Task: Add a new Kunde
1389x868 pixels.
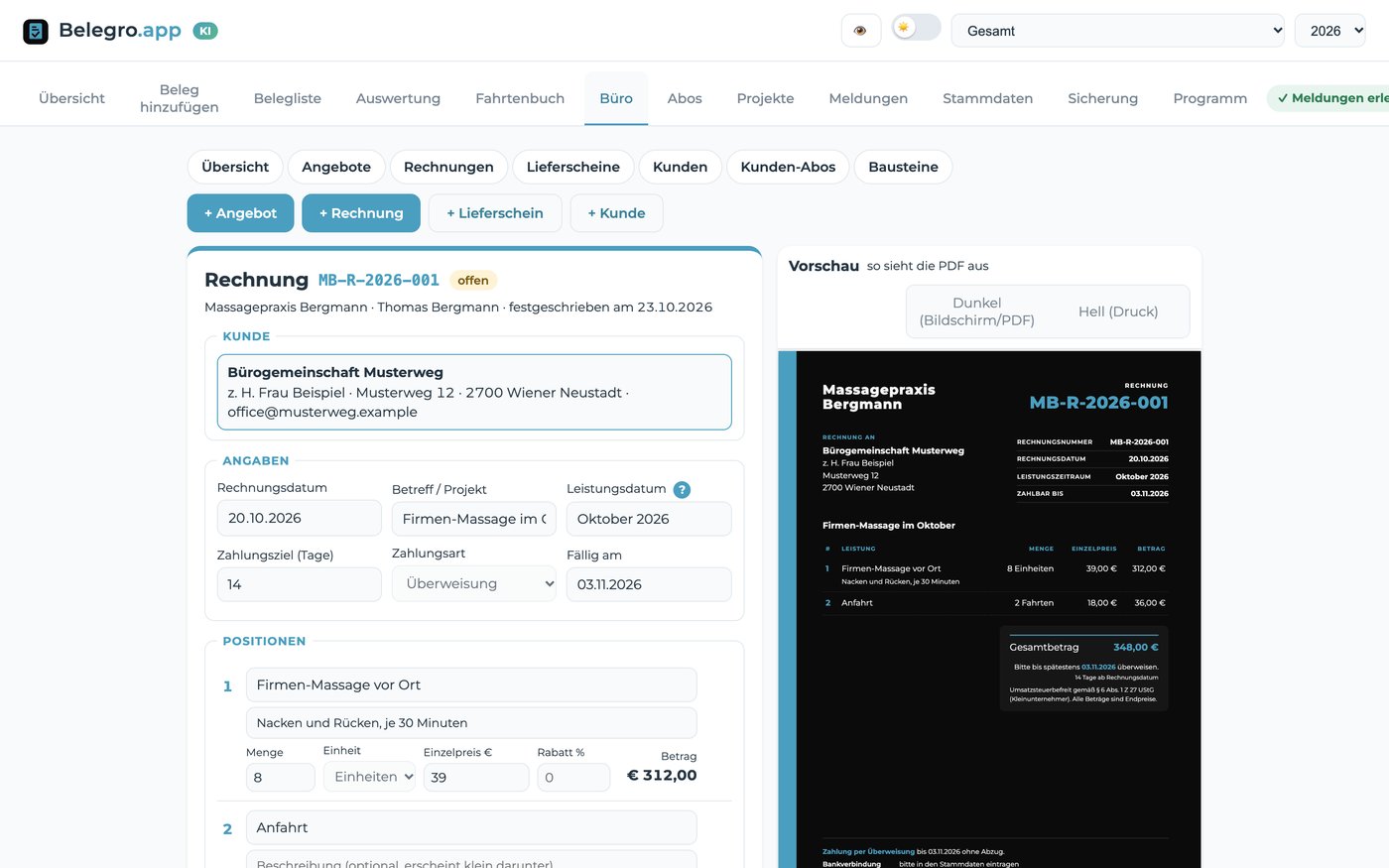Action: 617,213
